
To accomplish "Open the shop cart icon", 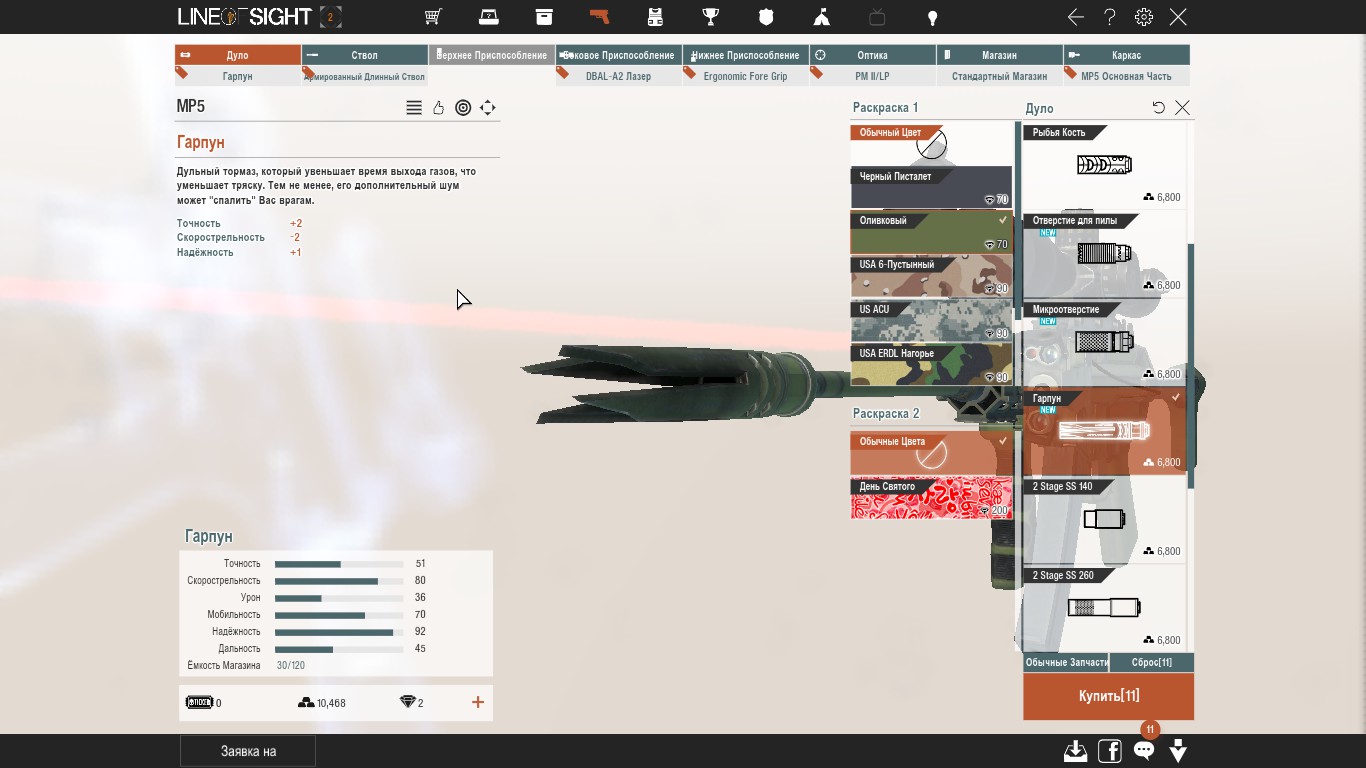I will point(433,17).
